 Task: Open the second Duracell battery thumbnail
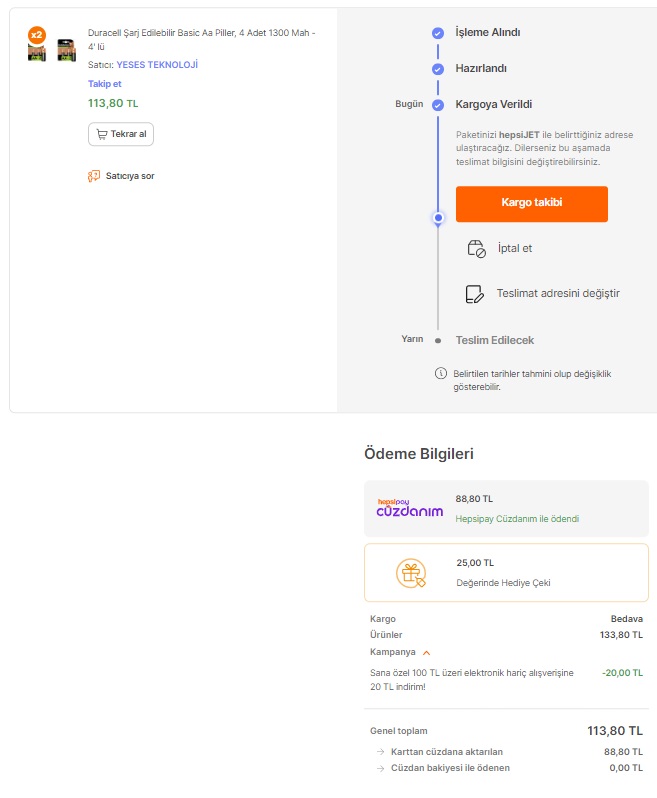[x=67, y=50]
